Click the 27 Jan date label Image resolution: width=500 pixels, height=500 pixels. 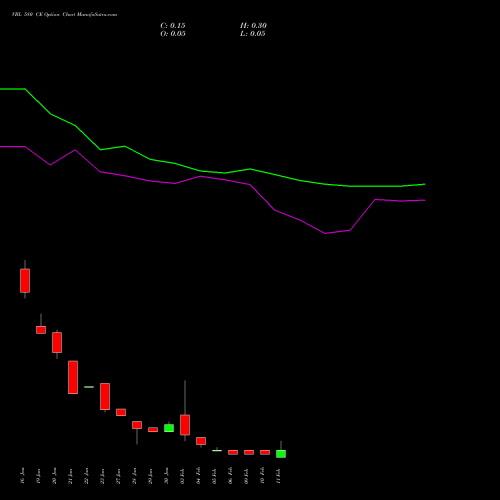coord(118,476)
